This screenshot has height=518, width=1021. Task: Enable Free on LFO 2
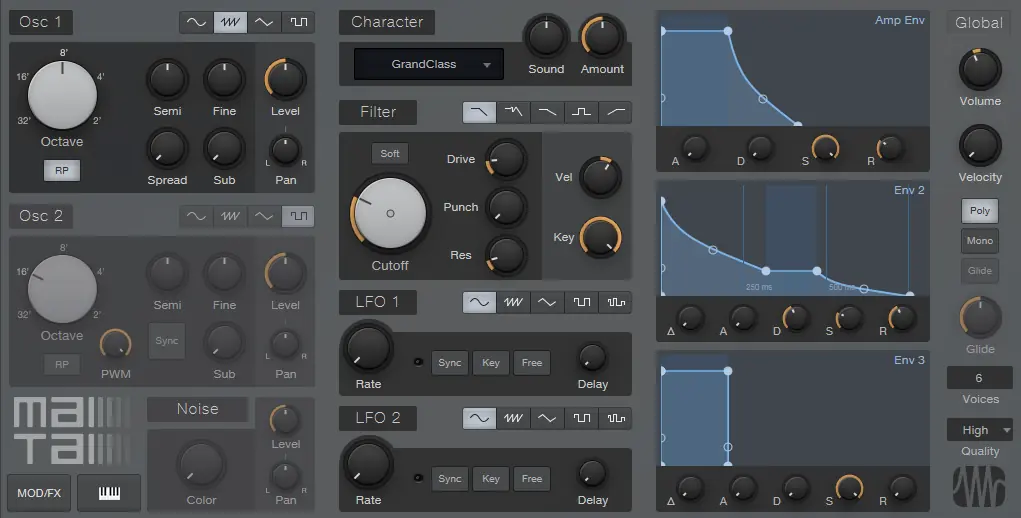(532, 479)
